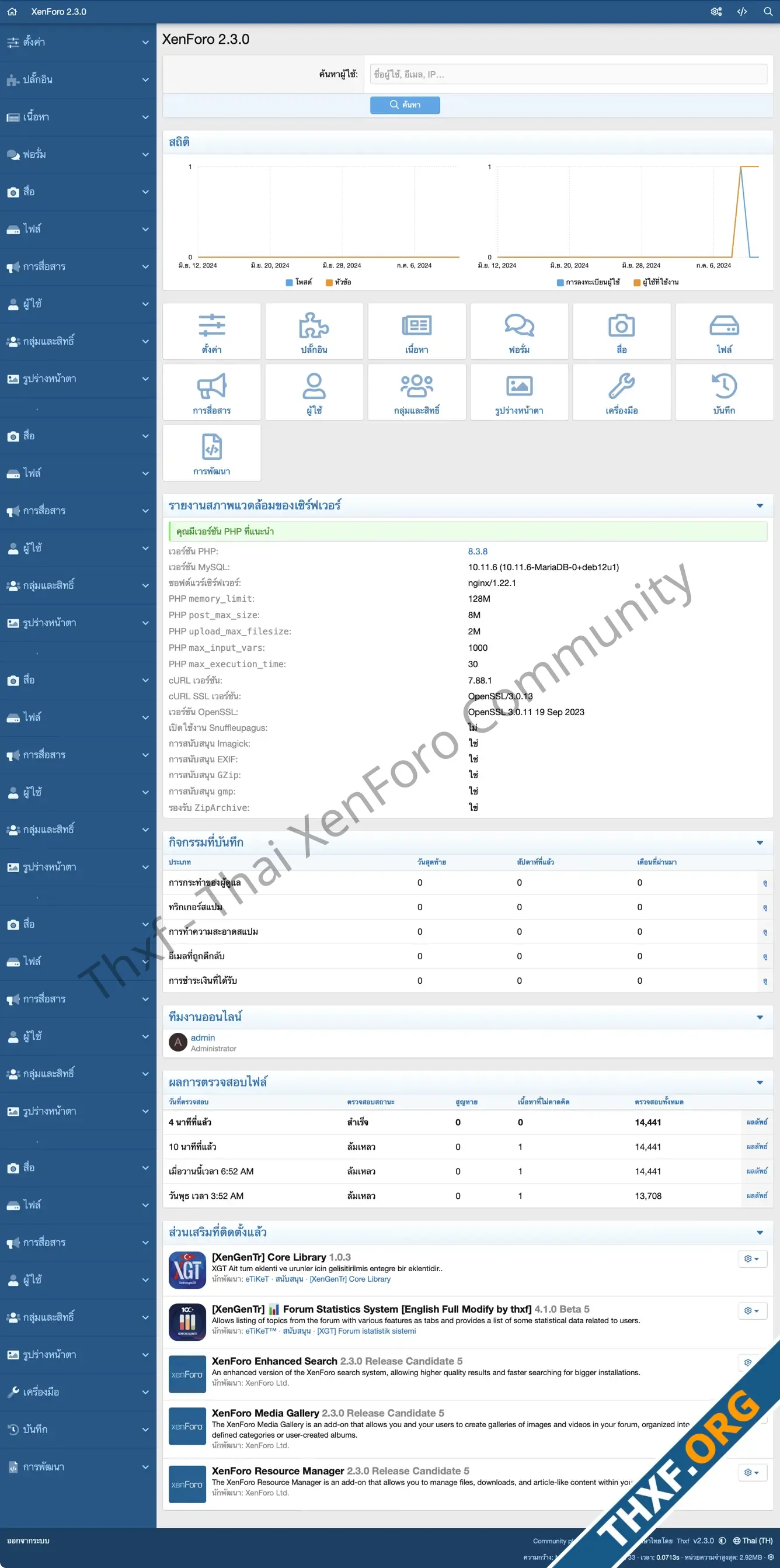Collapse the รายงานสภาพแวดล้อมของเซิร์ฟเวอร์ block
The height and width of the screenshot is (1568, 780).
[760, 506]
